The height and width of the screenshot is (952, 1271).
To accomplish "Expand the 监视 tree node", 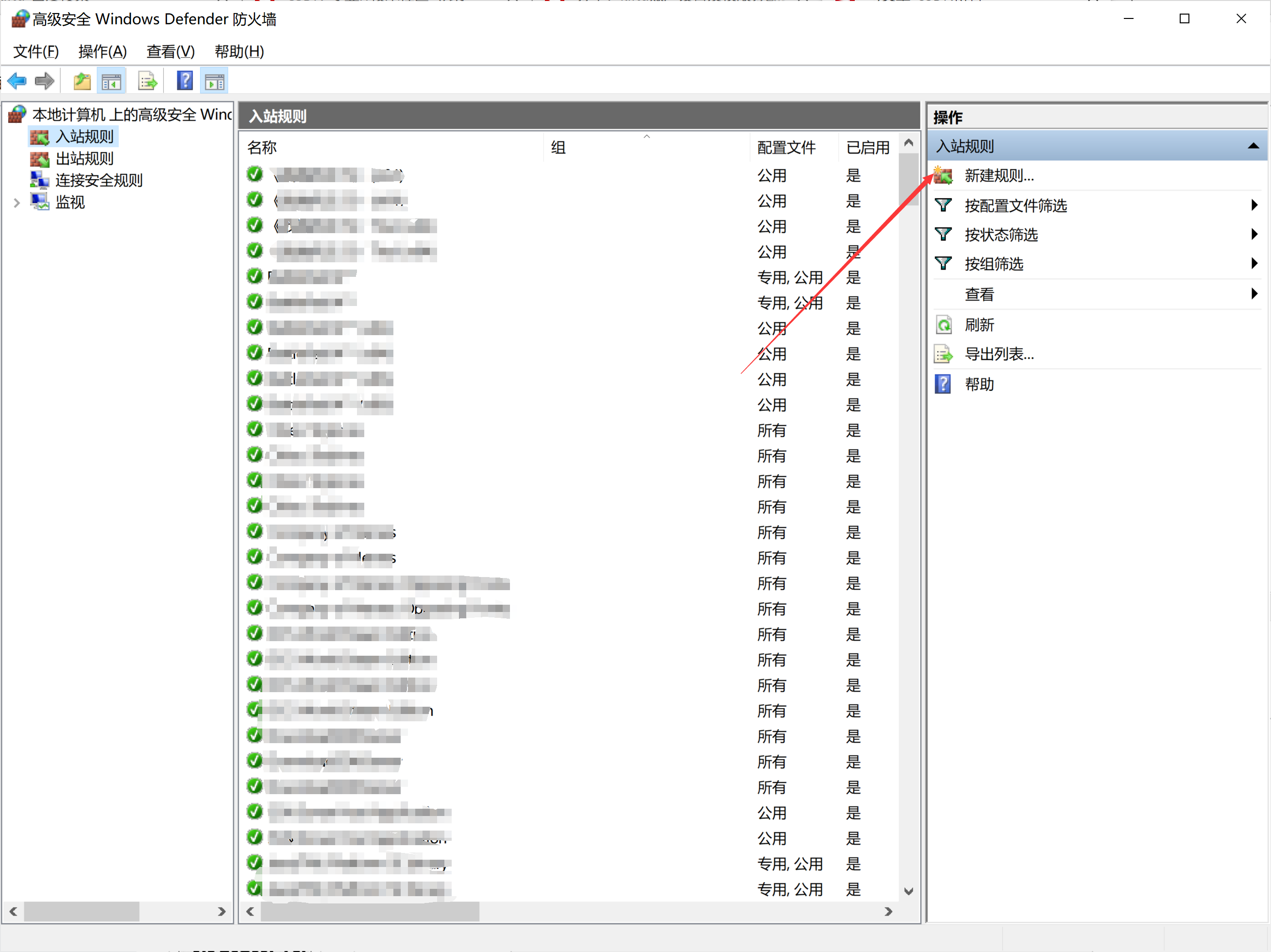I will point(16,202).
